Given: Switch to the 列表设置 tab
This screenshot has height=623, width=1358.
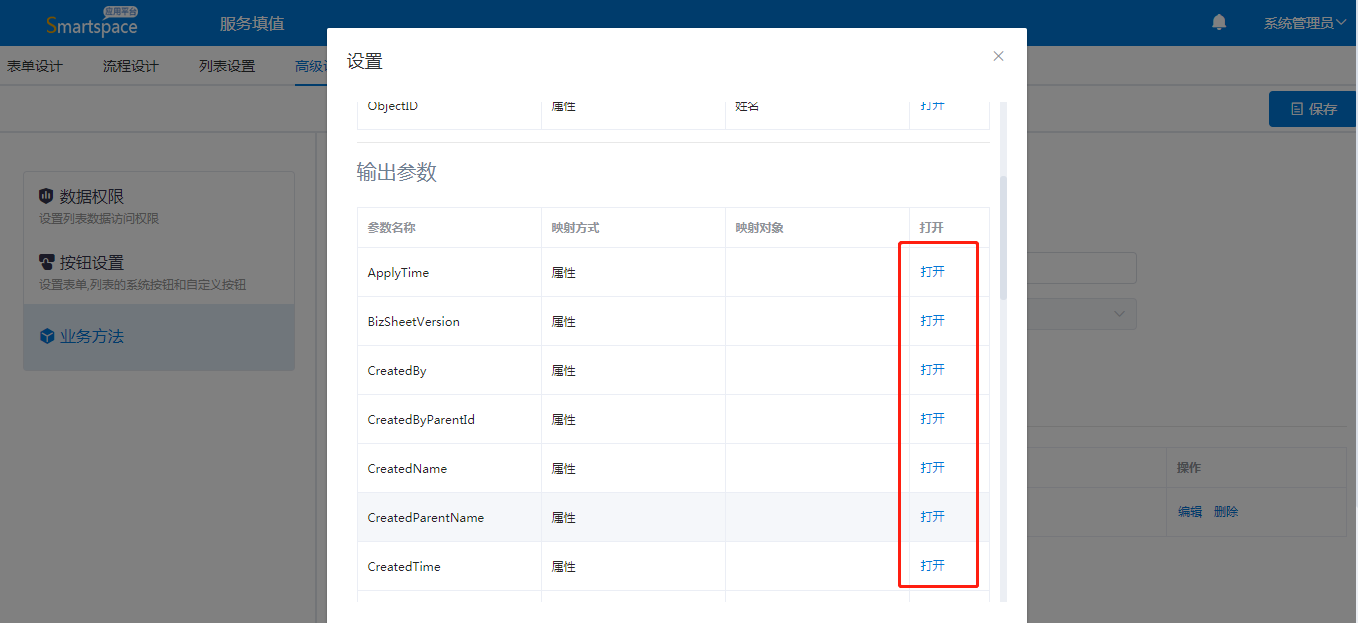Looking at the screenshot, I should click(x=227, y=66).
